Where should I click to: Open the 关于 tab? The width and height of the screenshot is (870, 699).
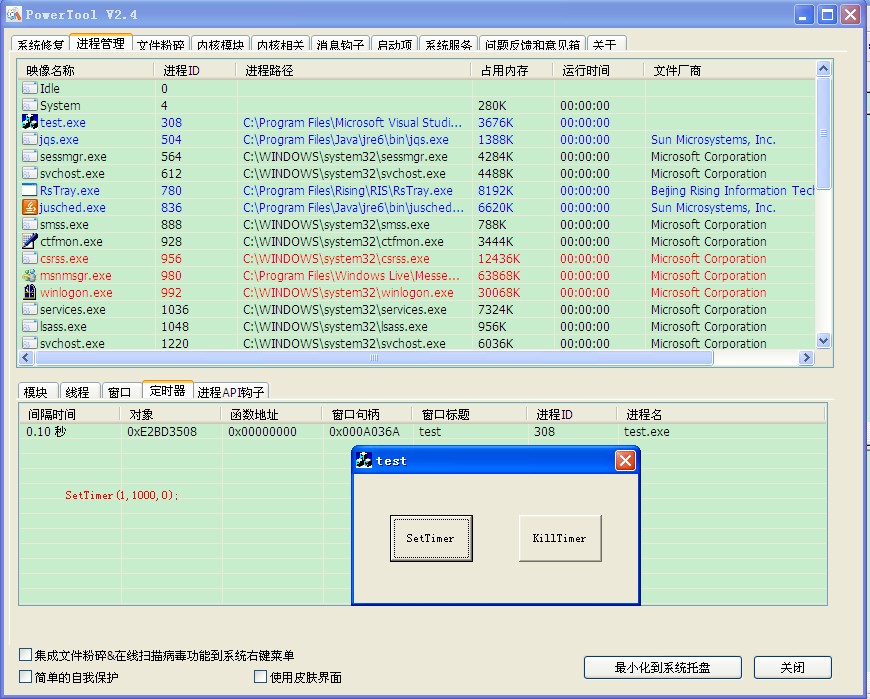pyautogui.click(x=606, y=44)
